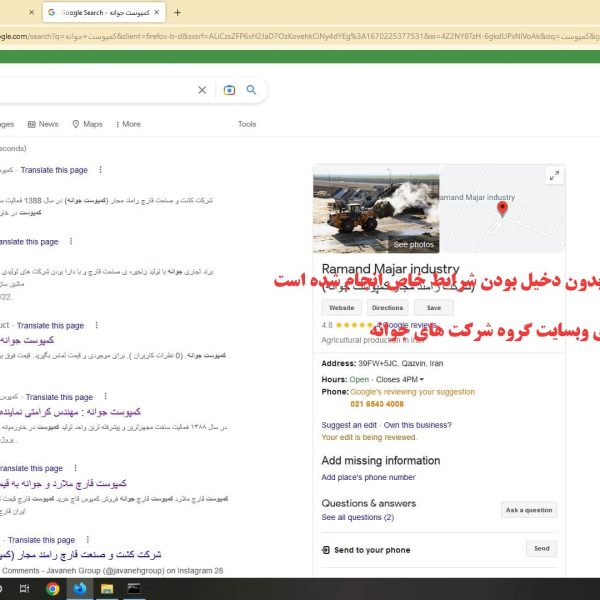Close the Google Search tab
The height and width of the screenshot is (600, 600).
[157, 13]
